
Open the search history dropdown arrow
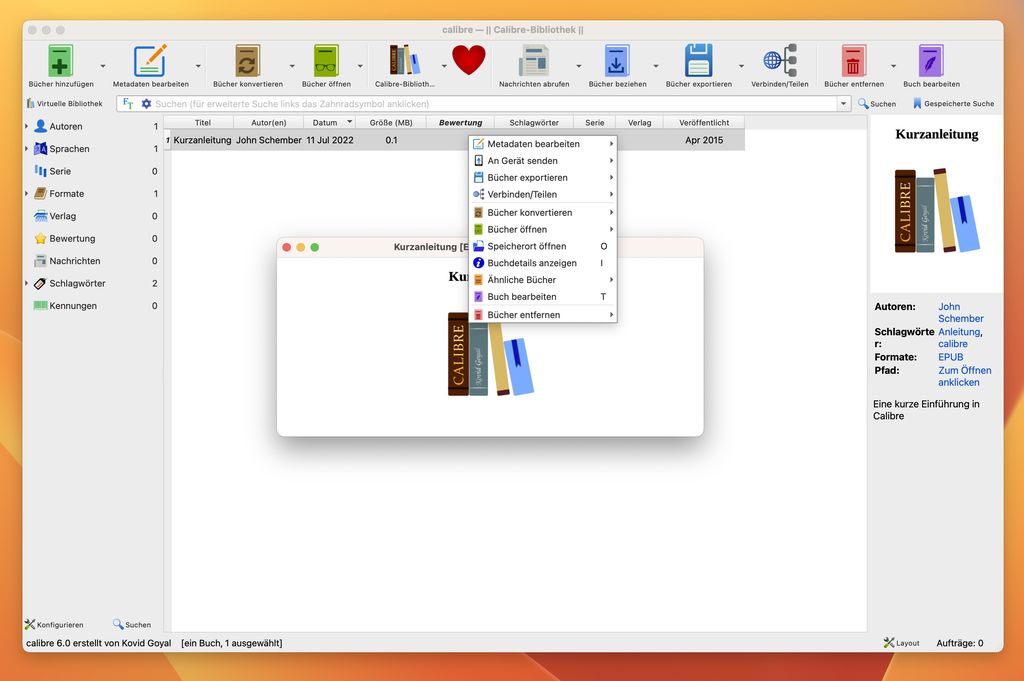[844, 104]
